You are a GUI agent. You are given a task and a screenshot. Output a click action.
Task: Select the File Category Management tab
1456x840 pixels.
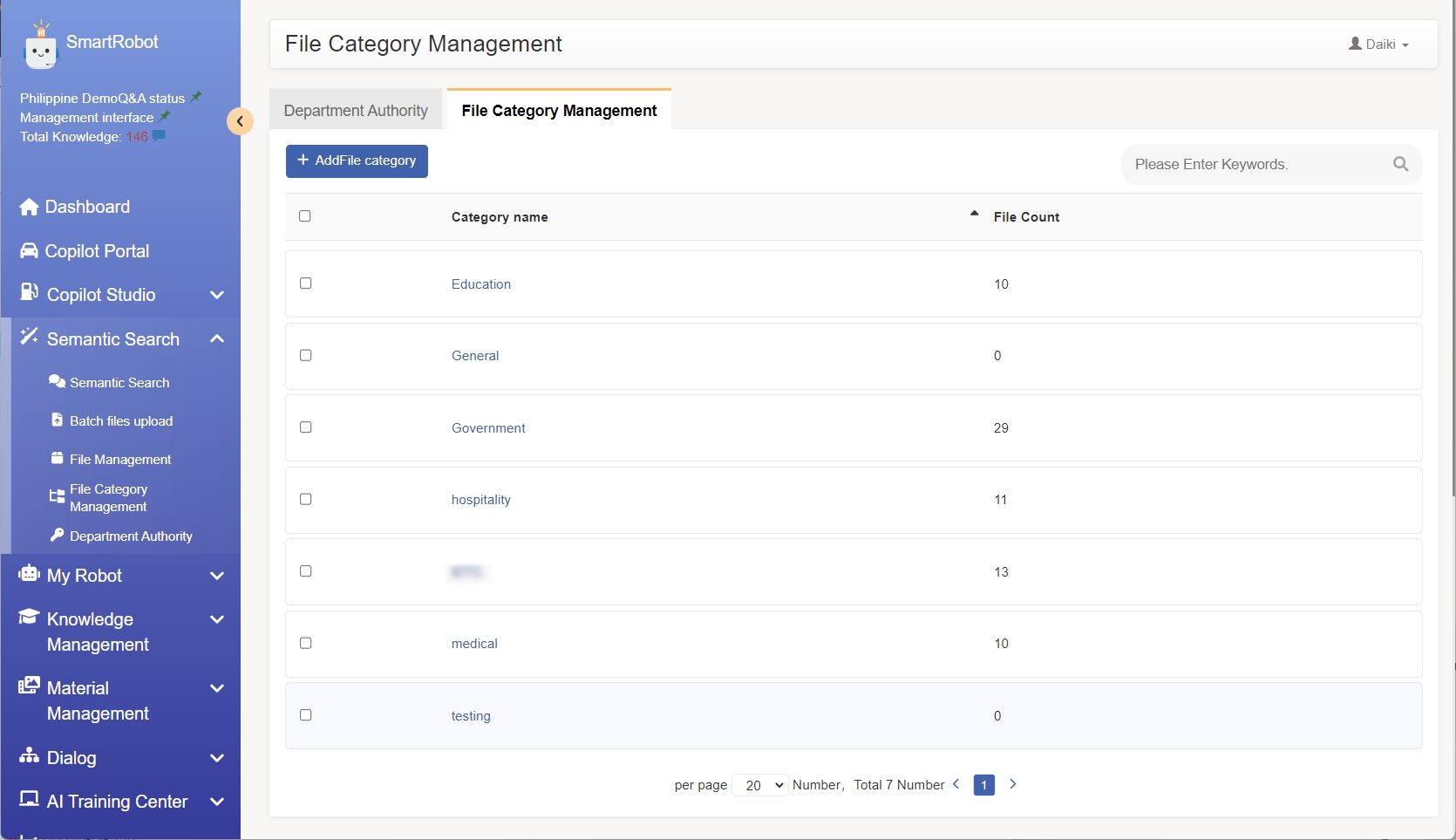pos(558,110)
